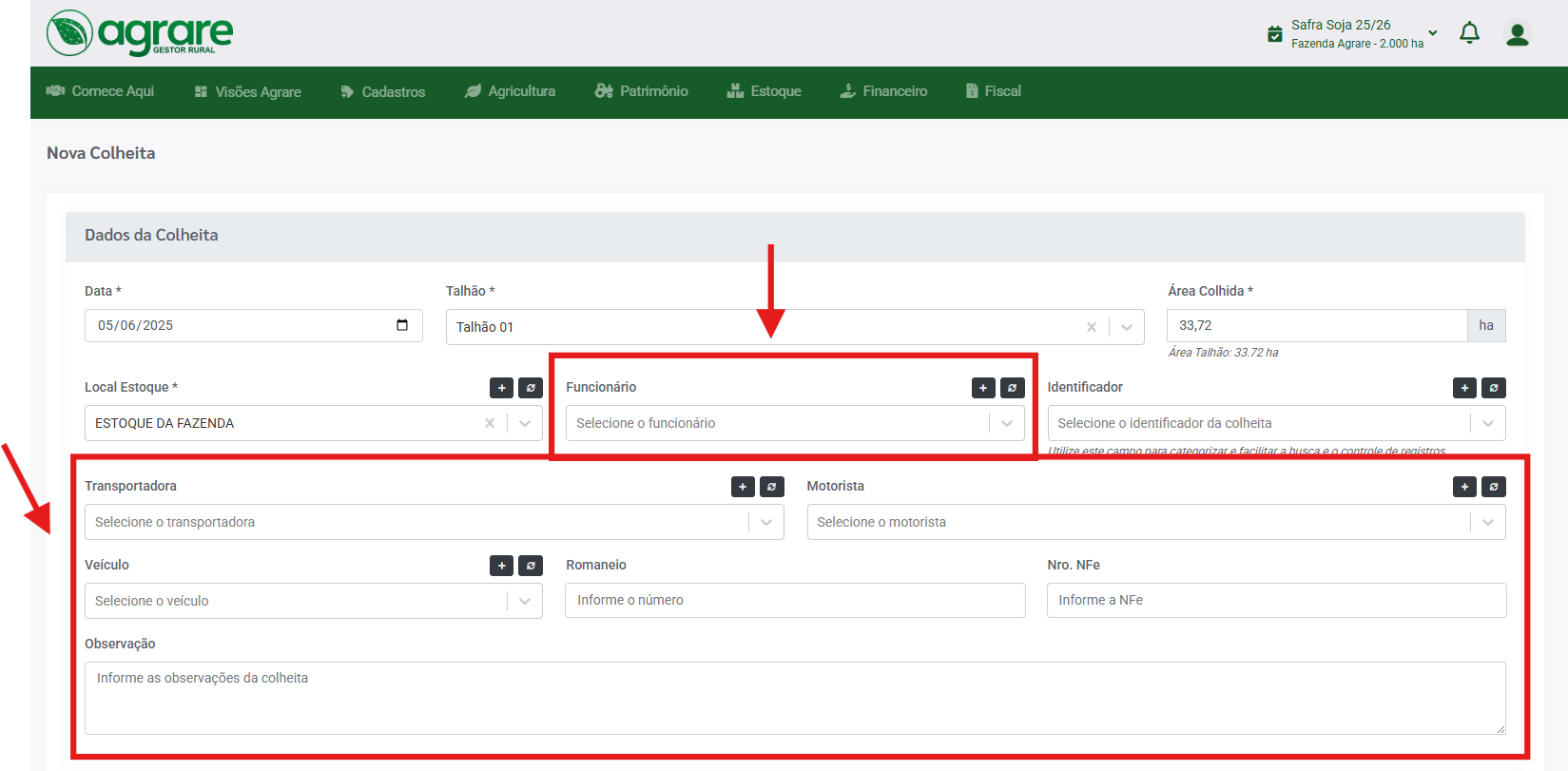Click the Agrare logo
The width and height of the screenshot is (1568, 771).
(140, 33)
